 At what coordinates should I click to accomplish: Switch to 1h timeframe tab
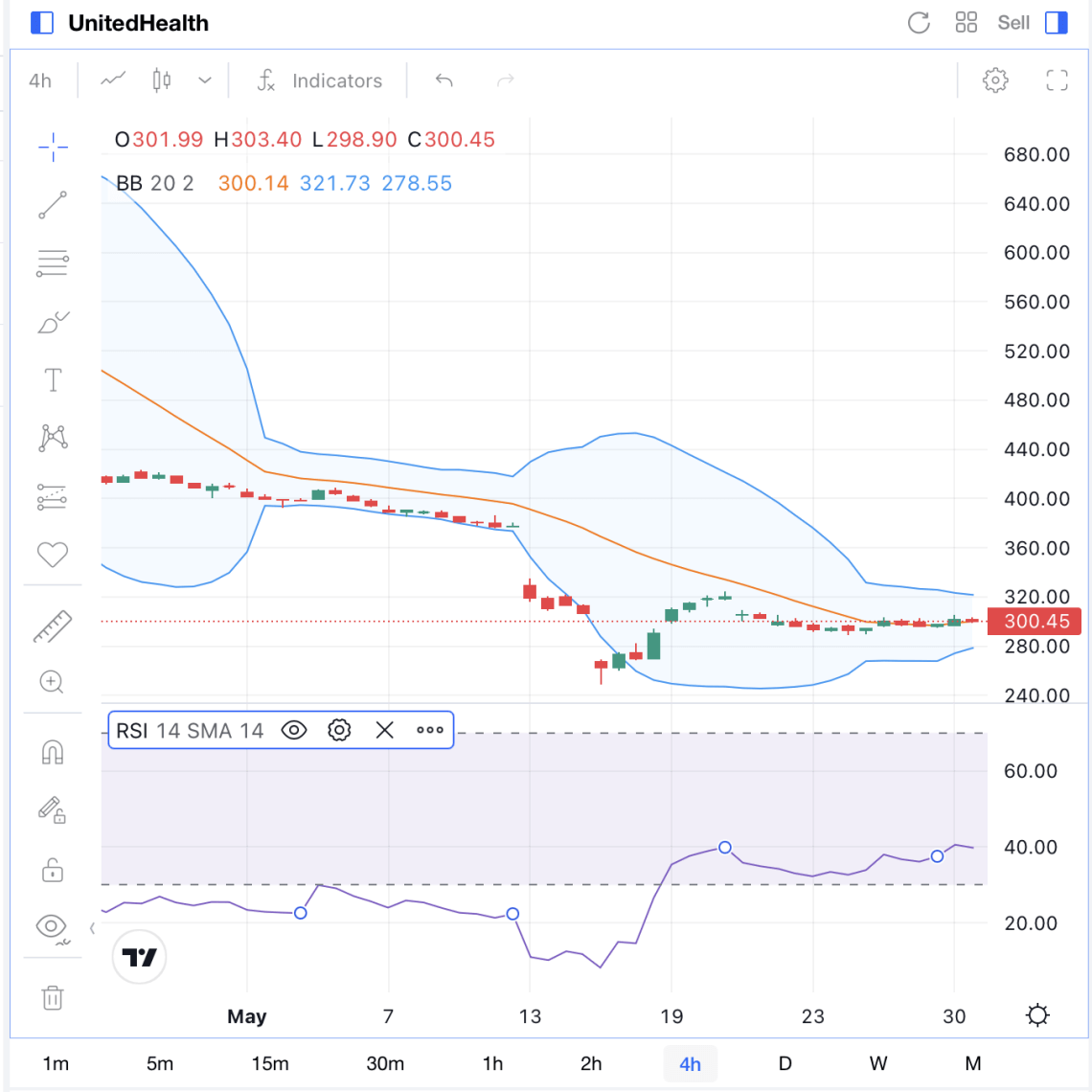pos(492,1063)
